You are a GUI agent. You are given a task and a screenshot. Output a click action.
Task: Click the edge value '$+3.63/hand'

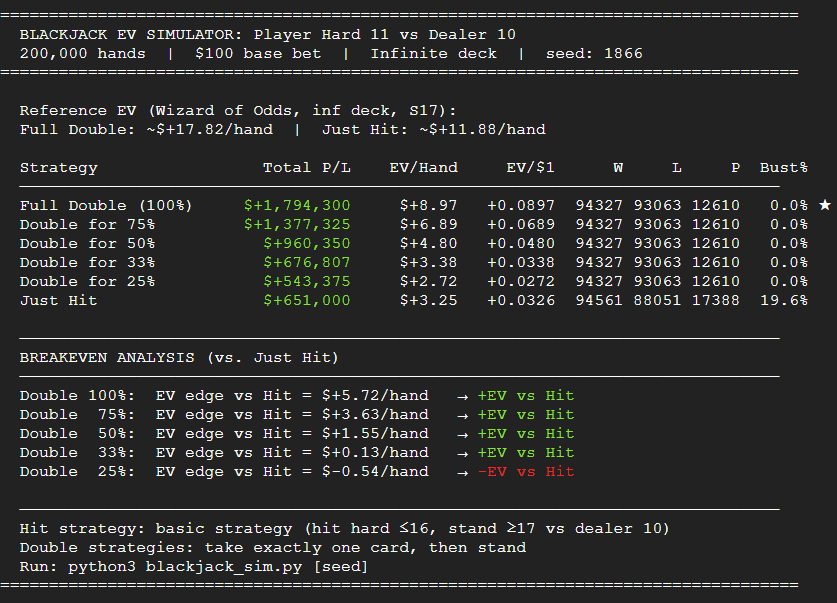(x=375, y=415)
